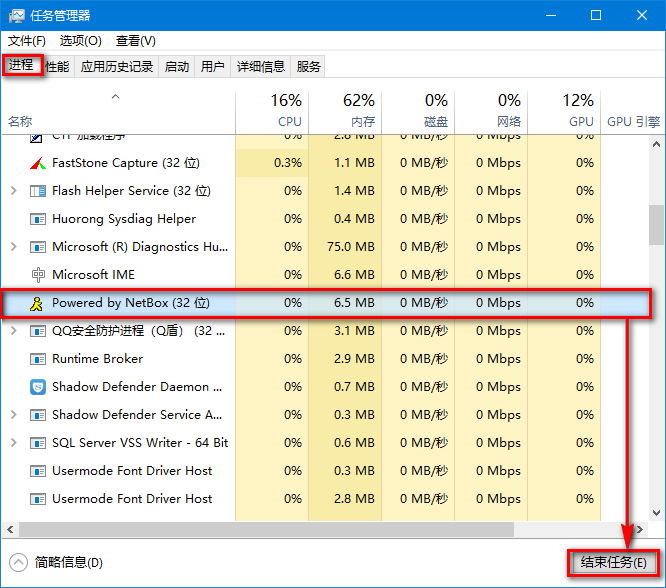Click the SQL Server VSS Writer icon
This screenshot has height=588, width=666.
tap(38, 443)
